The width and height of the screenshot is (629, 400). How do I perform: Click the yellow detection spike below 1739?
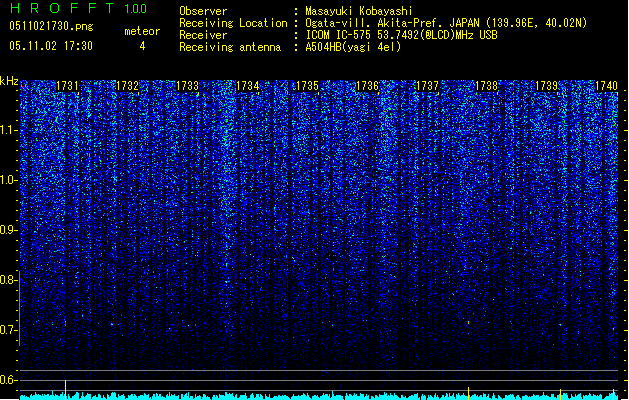pyautogui.click(x=560, y=394)
